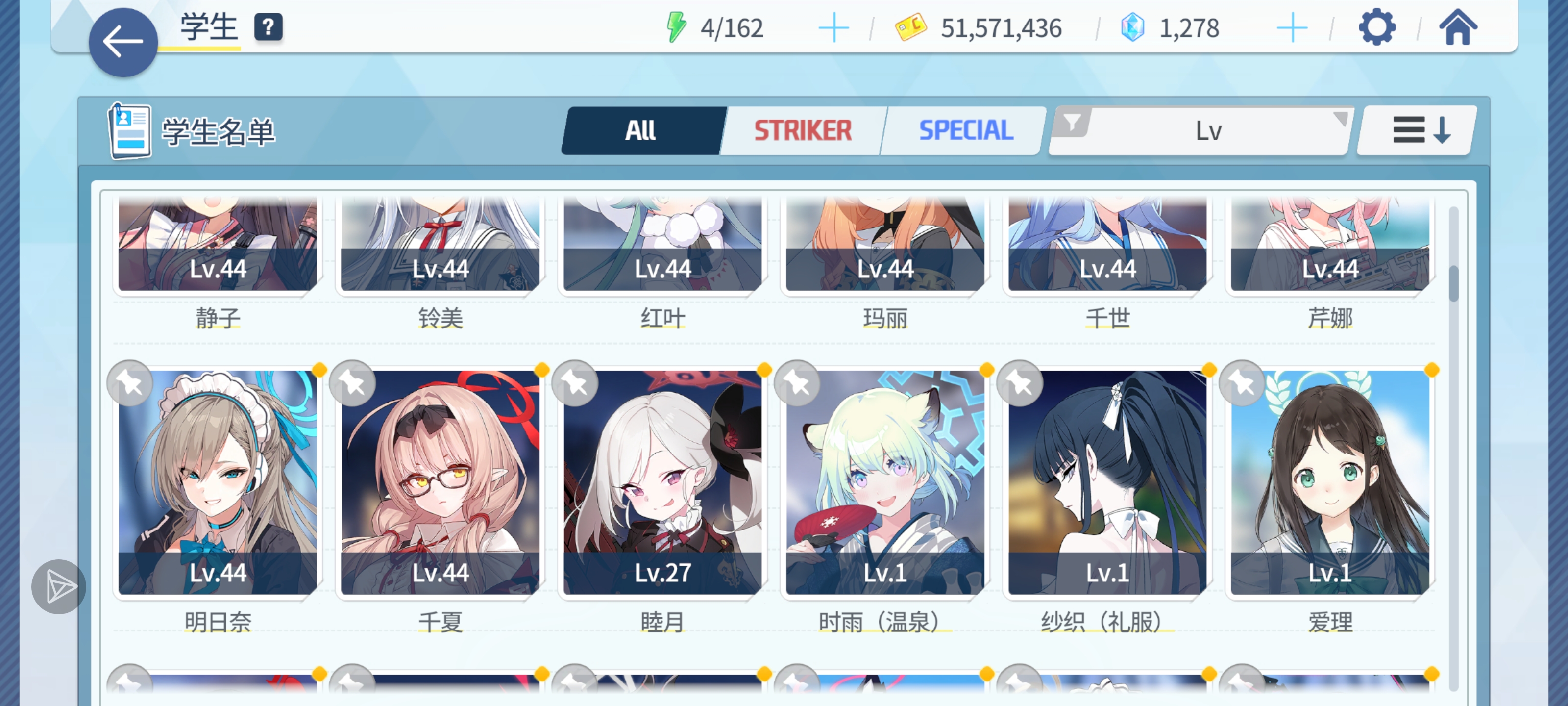Open the help question mark icon
Screen dimensions: 1568x706
pos(269,27)
